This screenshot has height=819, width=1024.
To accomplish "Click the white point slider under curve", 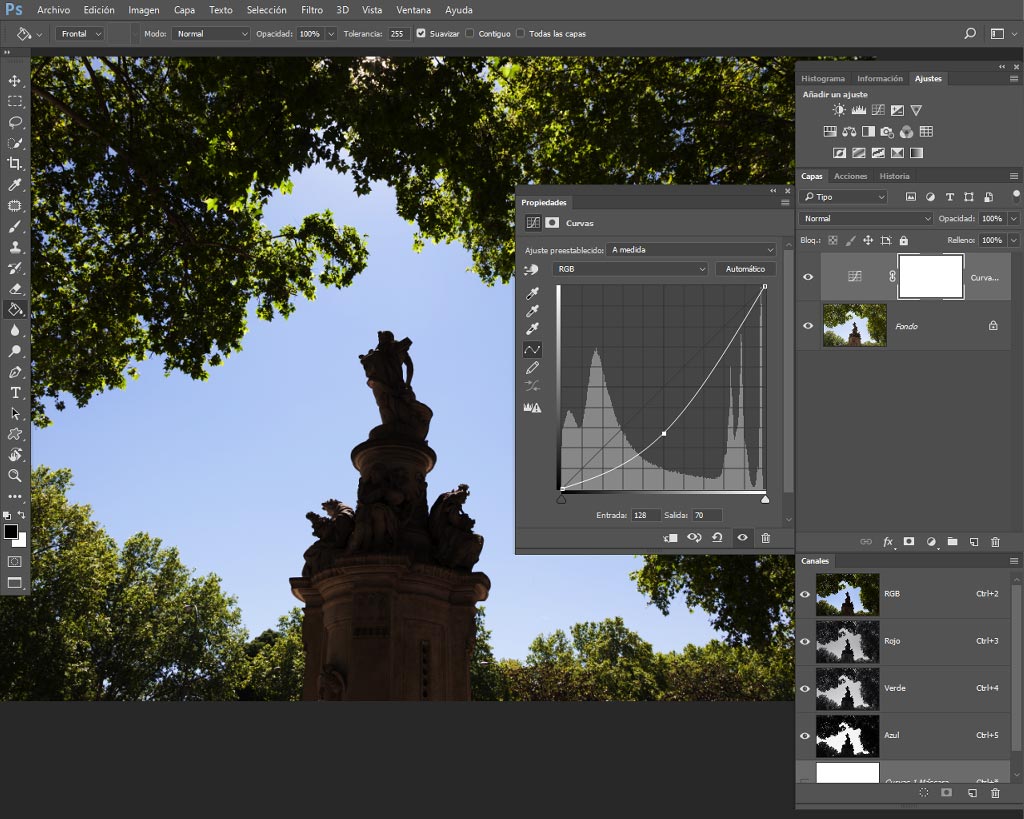I will tap(765, 500).
